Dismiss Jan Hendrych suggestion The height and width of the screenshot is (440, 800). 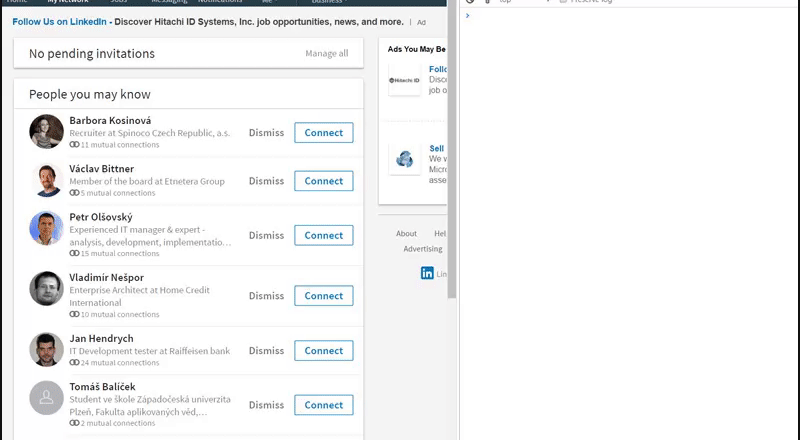[x=266, y=351]
